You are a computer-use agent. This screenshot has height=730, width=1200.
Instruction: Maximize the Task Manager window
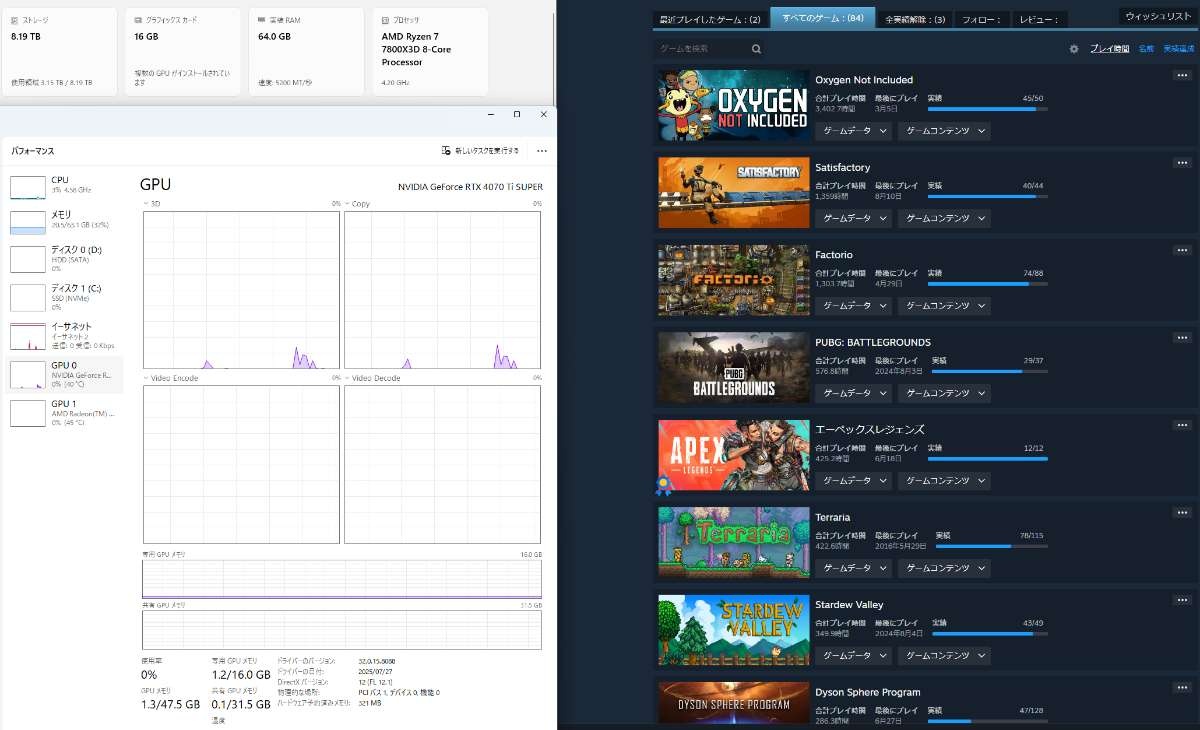pos(516,114)
